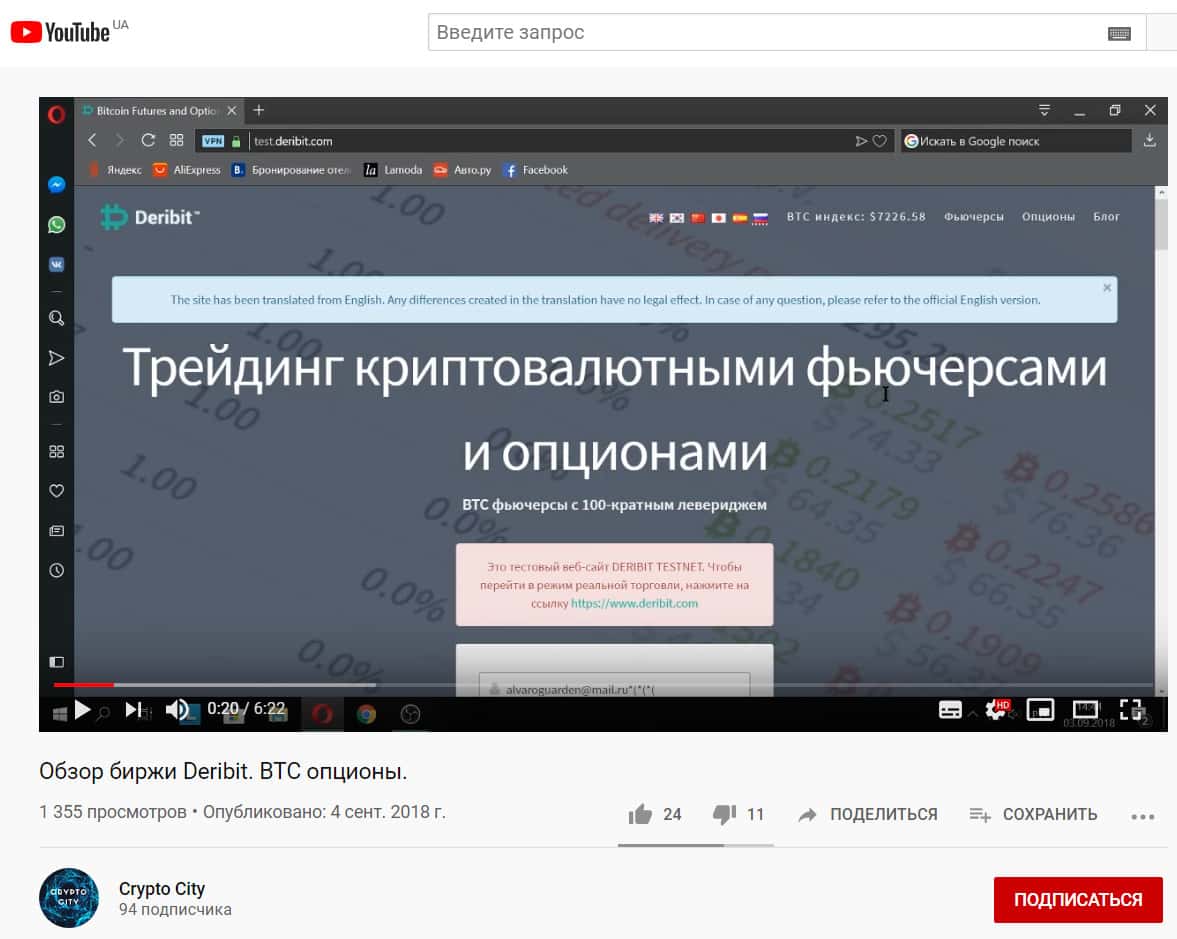The height and width of the screenshot is (939, 1177).
Task: Open Messenger in Opera sidebar
Action: (x=56, y=185)
